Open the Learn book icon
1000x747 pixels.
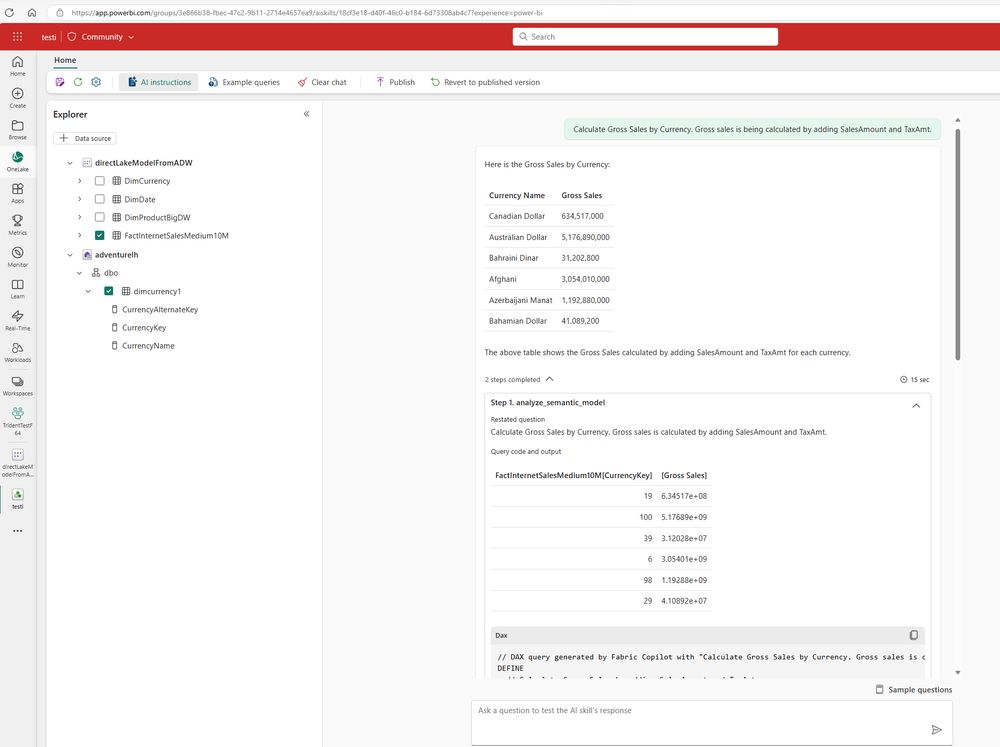coord(18,288)
